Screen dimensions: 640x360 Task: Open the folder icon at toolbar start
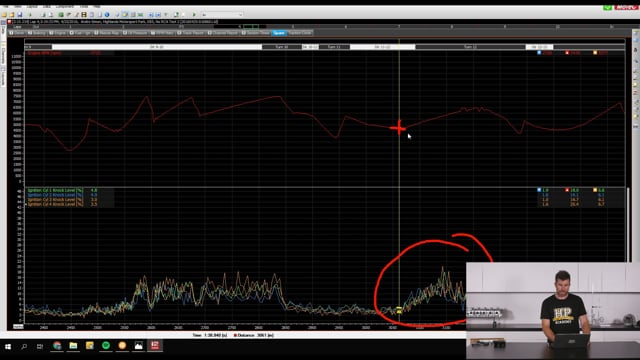(4, 15)
